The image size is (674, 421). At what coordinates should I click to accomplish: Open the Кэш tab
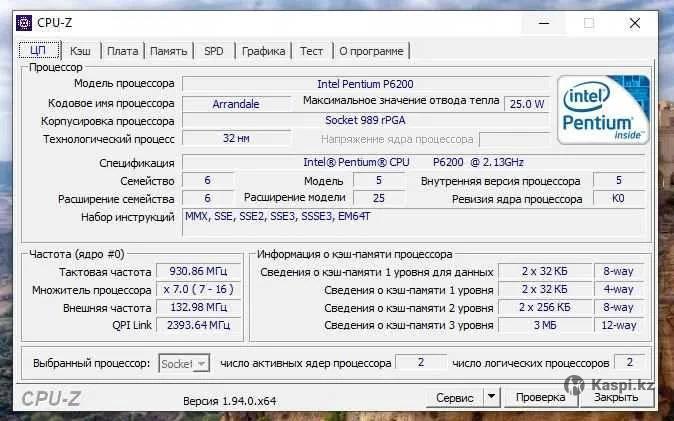tap(81, 51)
